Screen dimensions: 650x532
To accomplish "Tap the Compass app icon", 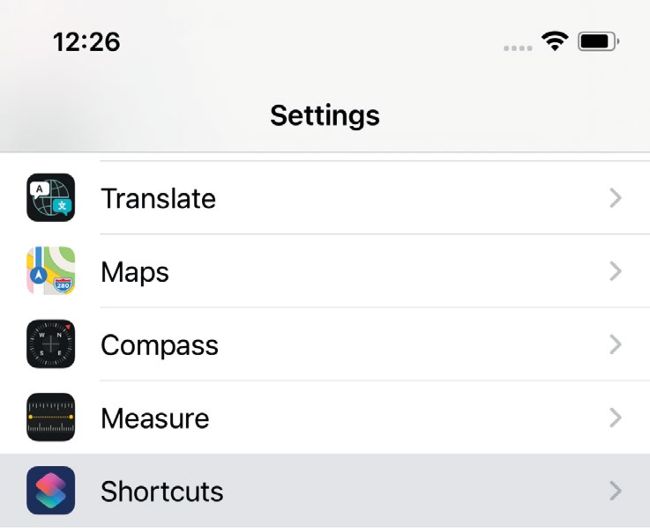I will [x=51, y=344].
